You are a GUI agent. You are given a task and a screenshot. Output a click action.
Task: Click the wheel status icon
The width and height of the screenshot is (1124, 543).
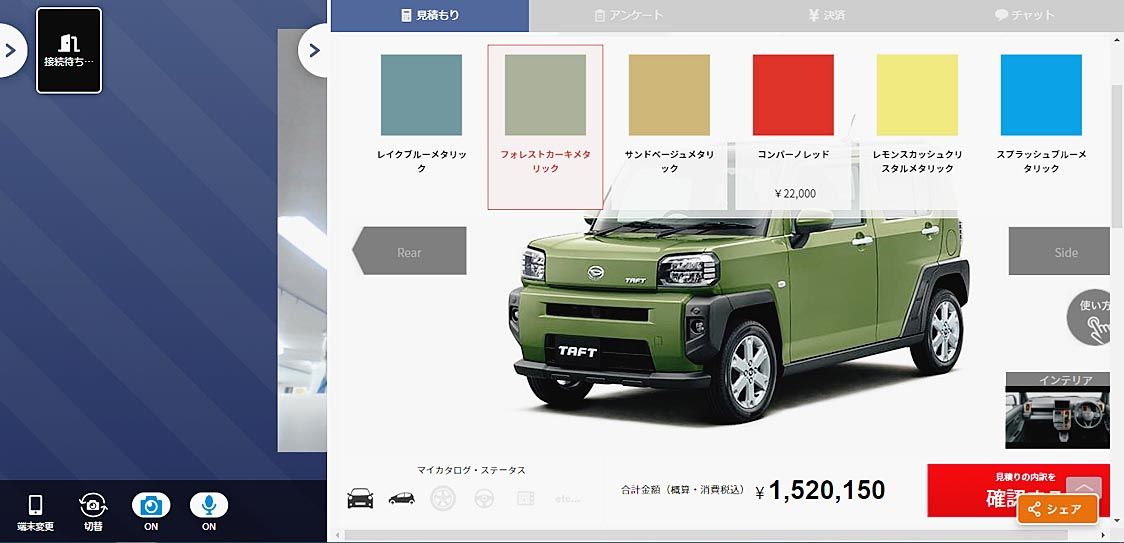click(443, 498)
